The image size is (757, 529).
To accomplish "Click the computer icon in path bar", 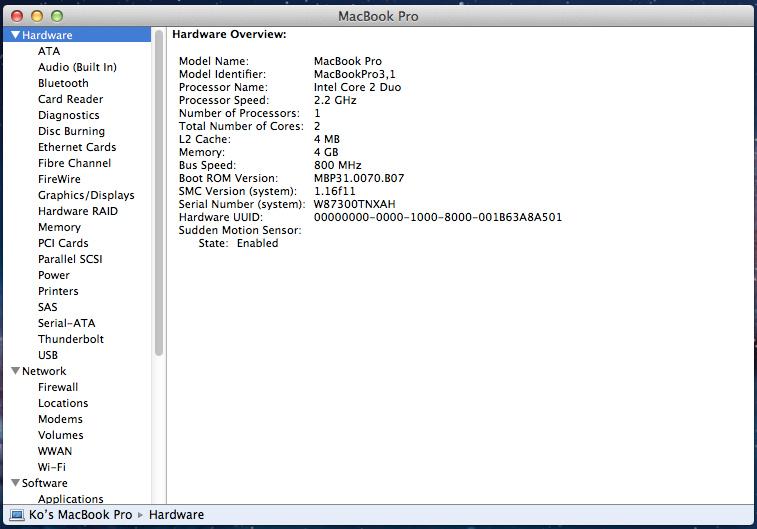I will [x=17, y=515].
